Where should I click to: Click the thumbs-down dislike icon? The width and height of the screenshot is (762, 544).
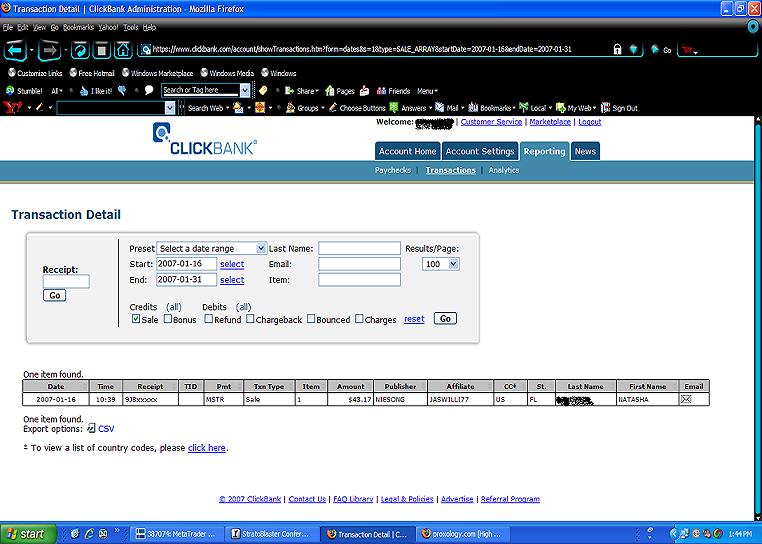click(122, 90)
